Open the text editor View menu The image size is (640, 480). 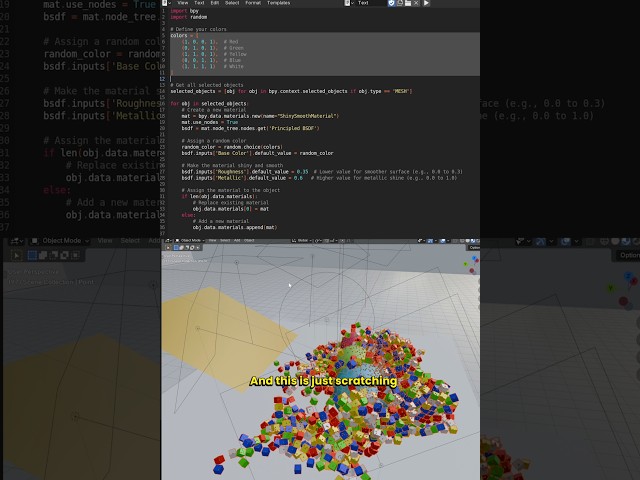click(182, 3)
